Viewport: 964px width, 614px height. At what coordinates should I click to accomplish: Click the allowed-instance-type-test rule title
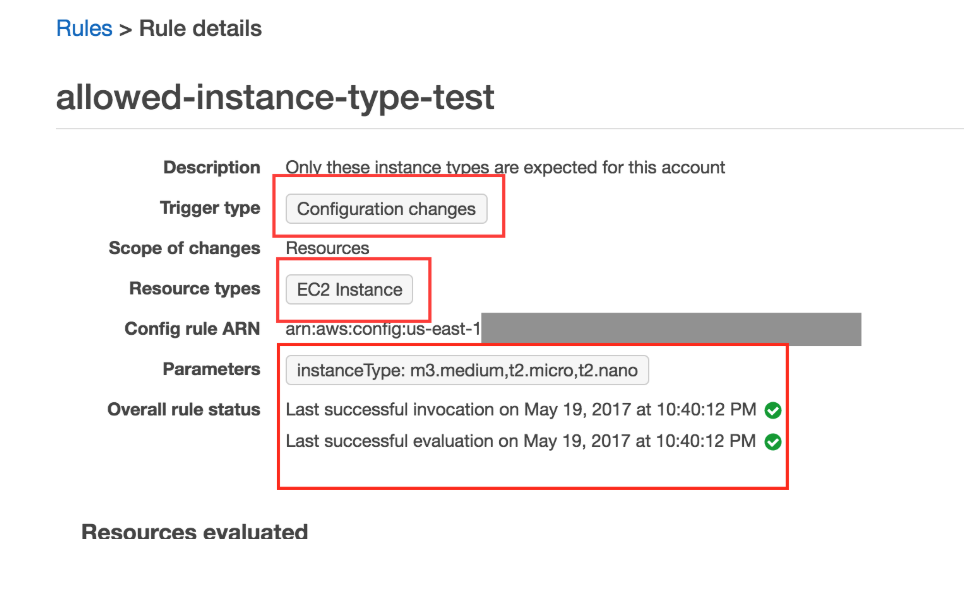[275, 97]
